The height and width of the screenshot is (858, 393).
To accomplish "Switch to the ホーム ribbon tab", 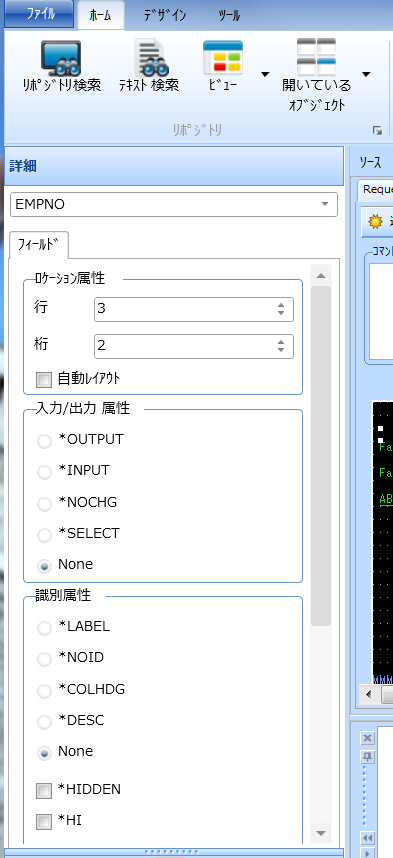I will coord(101,16).
